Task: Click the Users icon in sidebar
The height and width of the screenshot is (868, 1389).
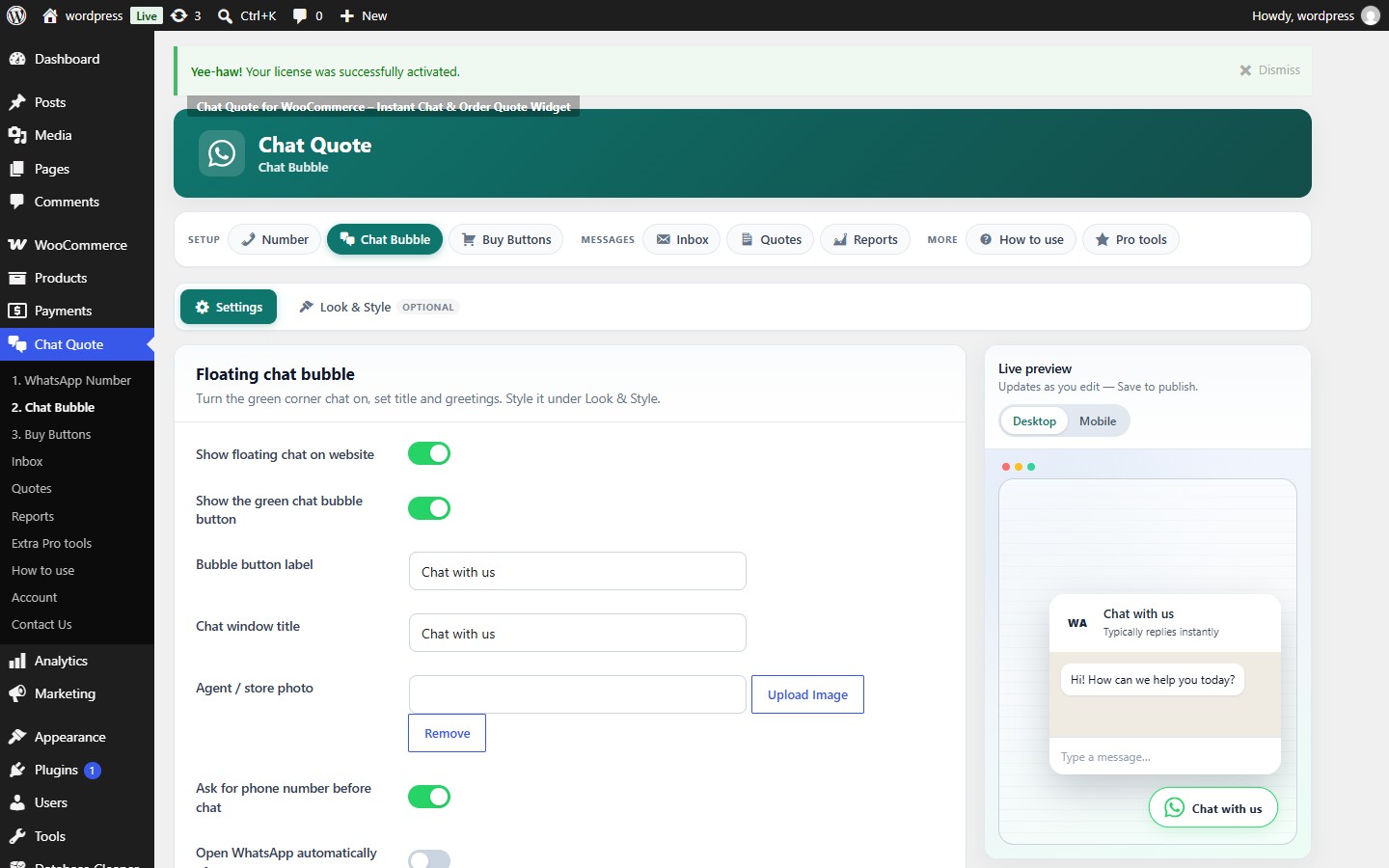Action: 17,802
